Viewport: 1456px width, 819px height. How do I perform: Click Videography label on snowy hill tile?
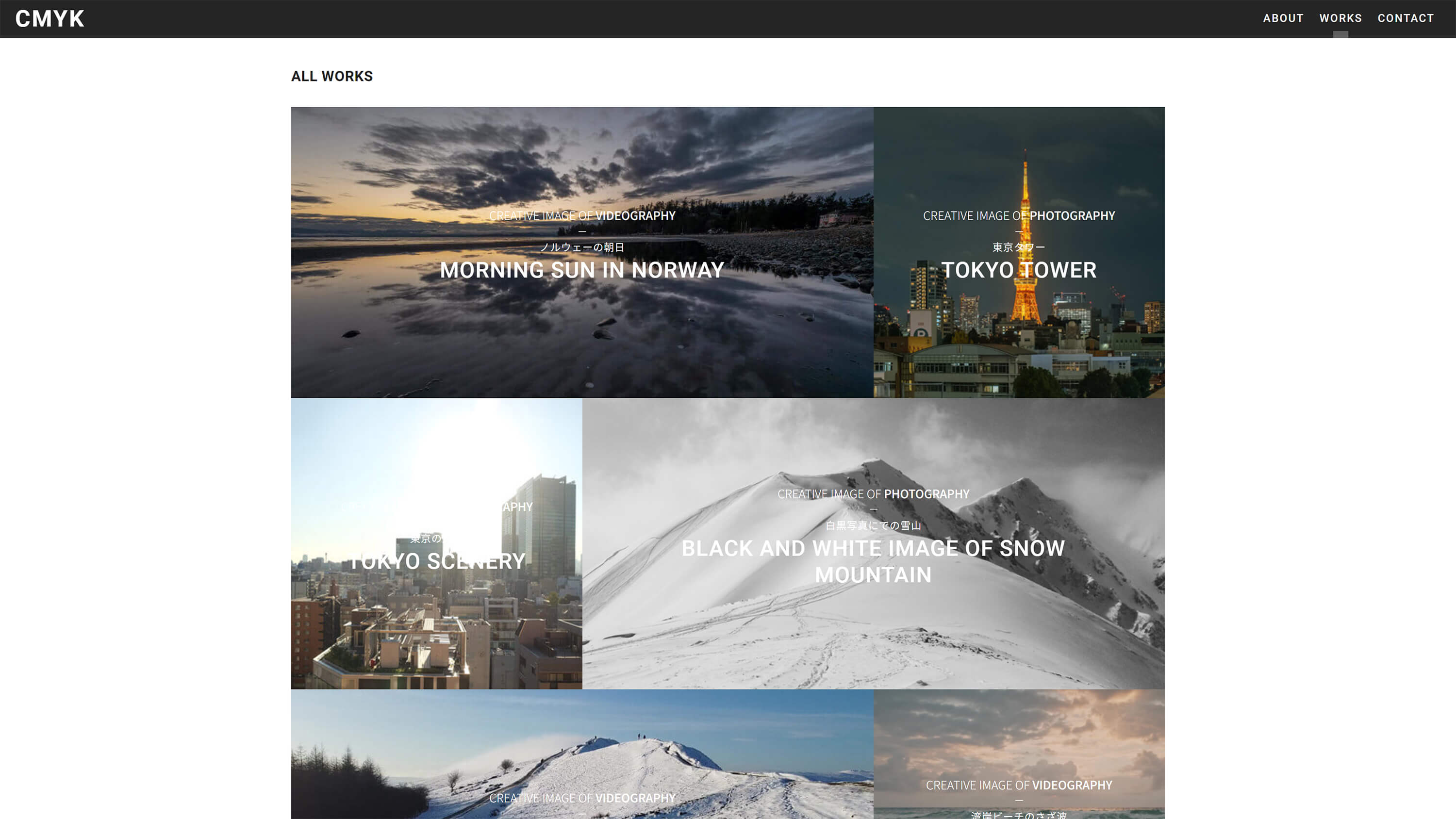click(x=635, y=798)
